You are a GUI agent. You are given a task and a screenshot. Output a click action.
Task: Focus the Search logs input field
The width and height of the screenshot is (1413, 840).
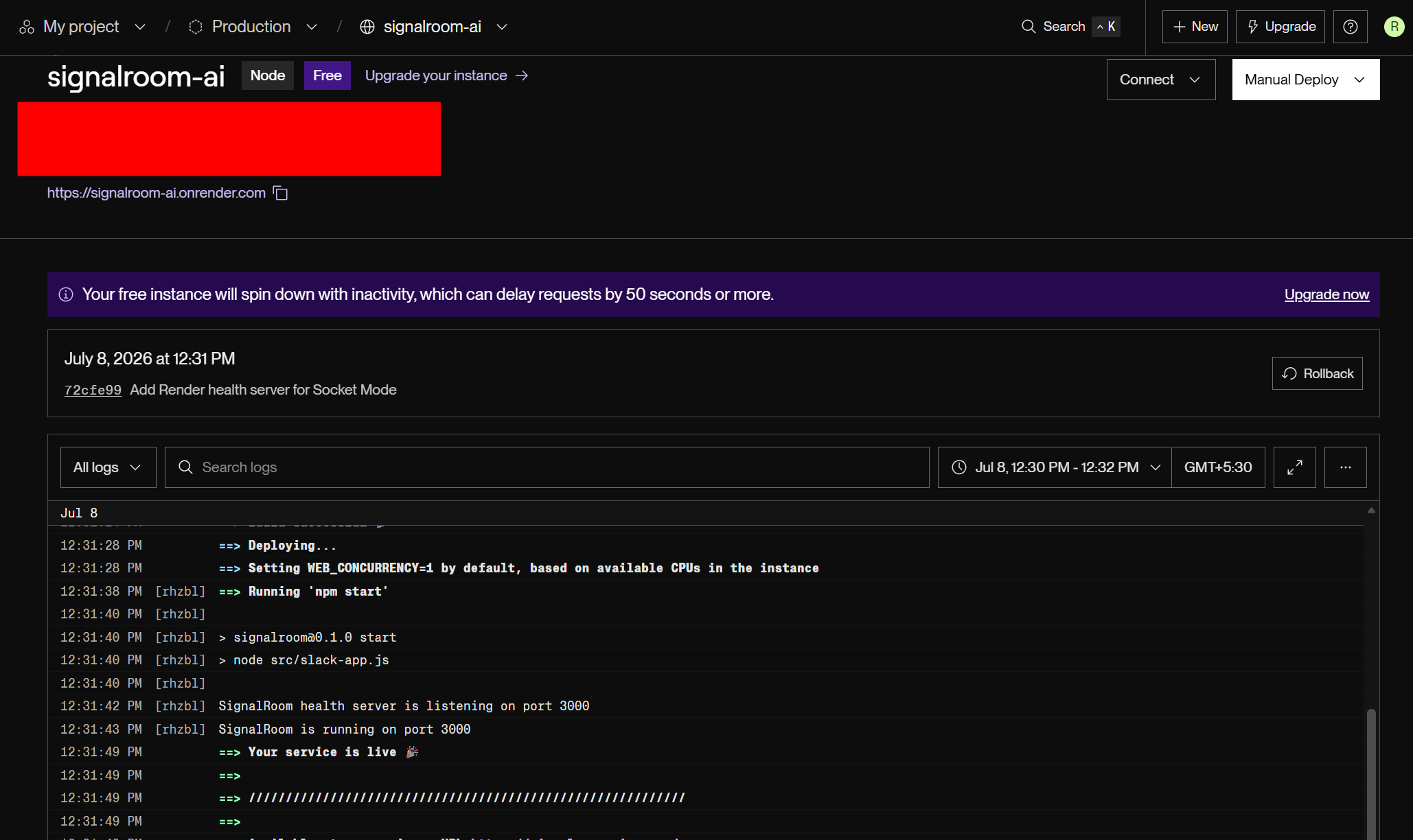point(547,467)
